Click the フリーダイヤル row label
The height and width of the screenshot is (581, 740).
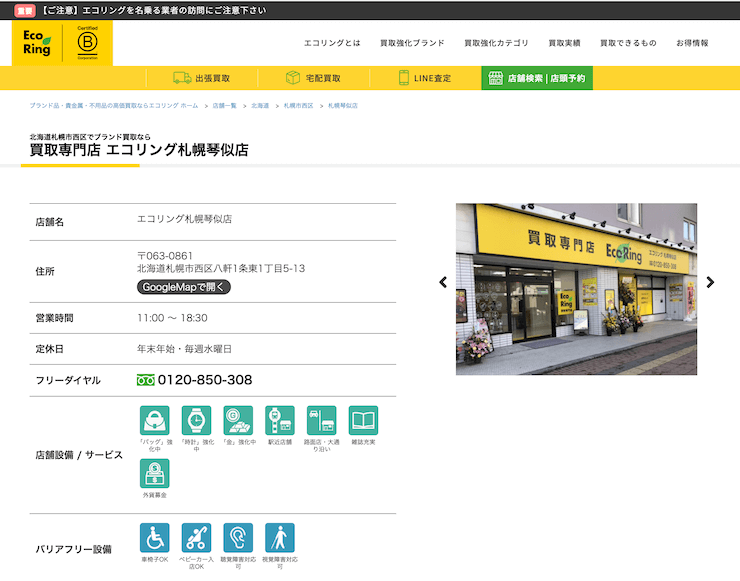coord(68,380)
